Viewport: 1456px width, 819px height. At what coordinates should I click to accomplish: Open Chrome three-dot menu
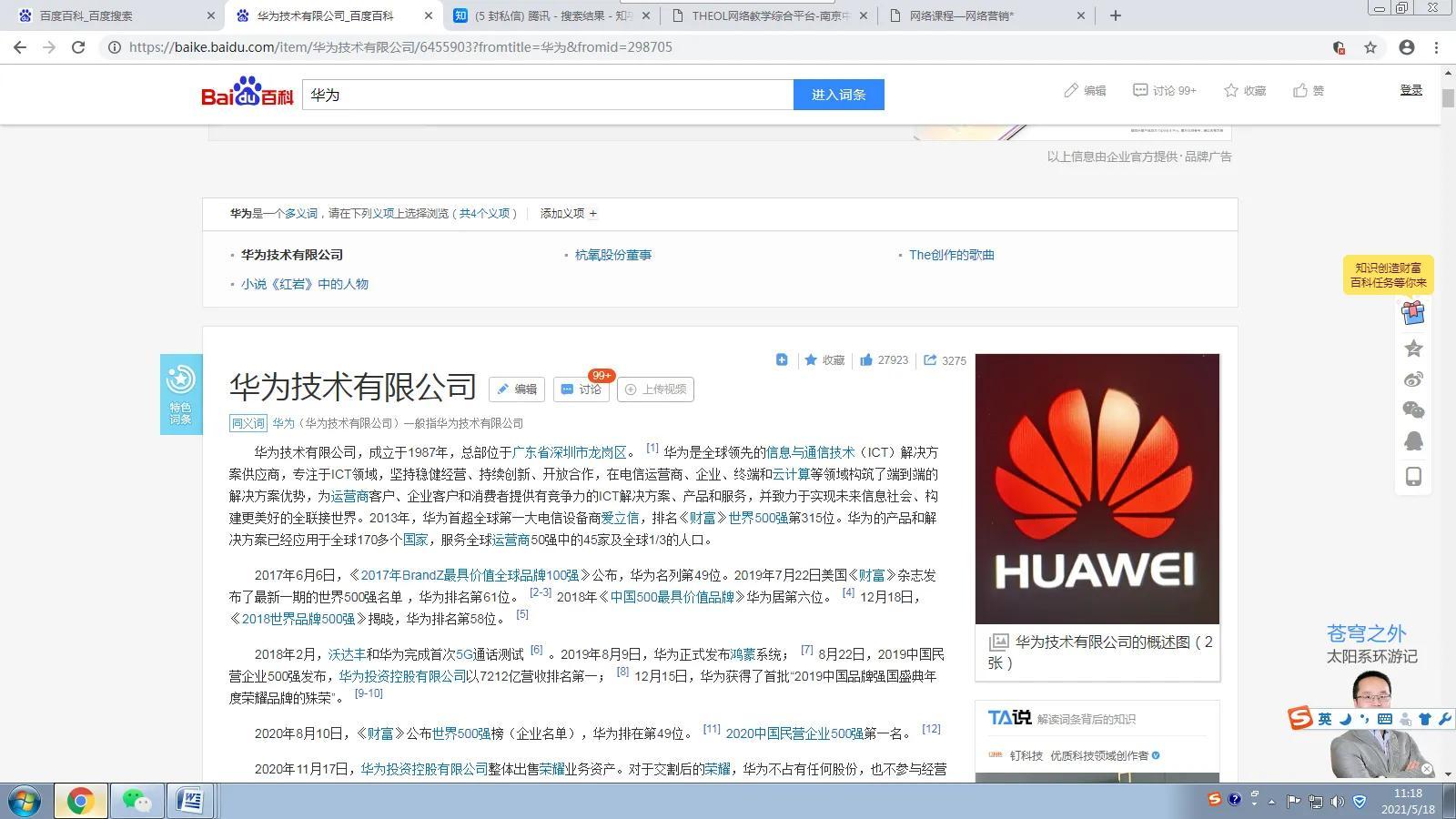coord(1437,47)
